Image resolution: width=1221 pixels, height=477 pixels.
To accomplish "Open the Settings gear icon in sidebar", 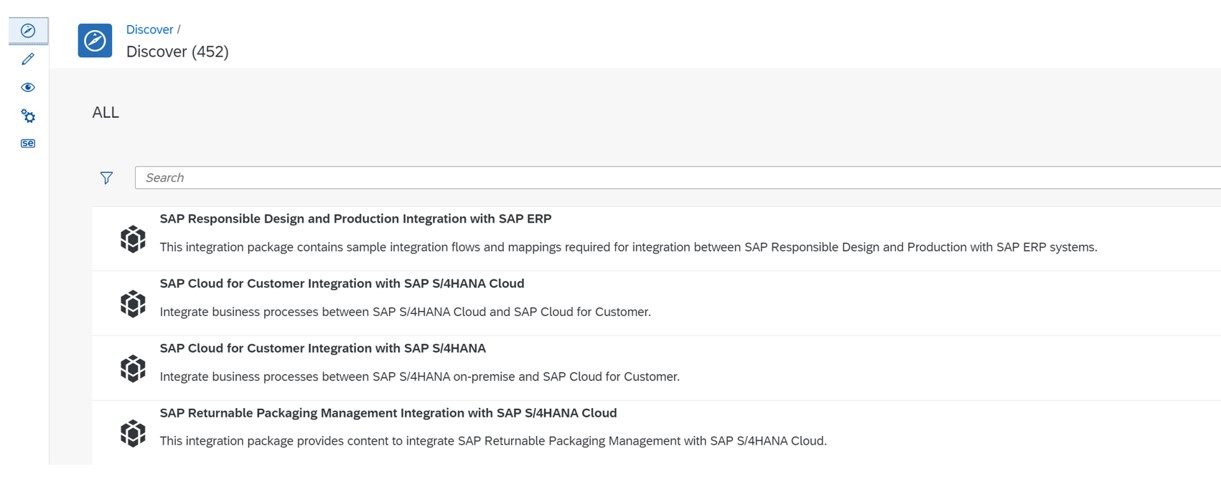I will tap(28, 116).
